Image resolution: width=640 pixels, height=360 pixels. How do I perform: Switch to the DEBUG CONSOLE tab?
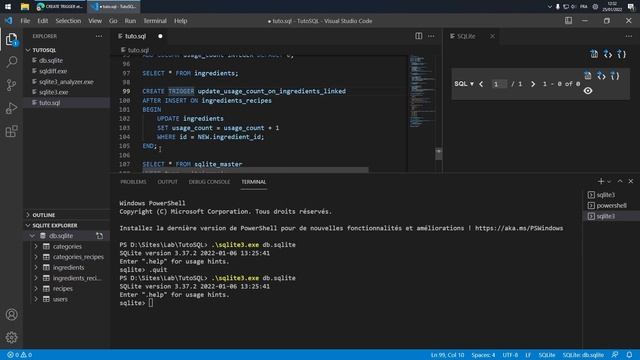(209, 182)
